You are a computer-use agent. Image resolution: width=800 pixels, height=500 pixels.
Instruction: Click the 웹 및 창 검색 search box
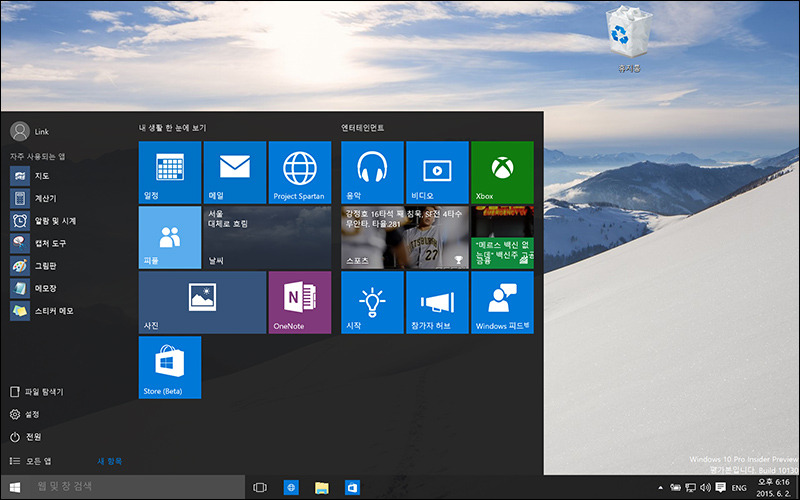point(138,487)
